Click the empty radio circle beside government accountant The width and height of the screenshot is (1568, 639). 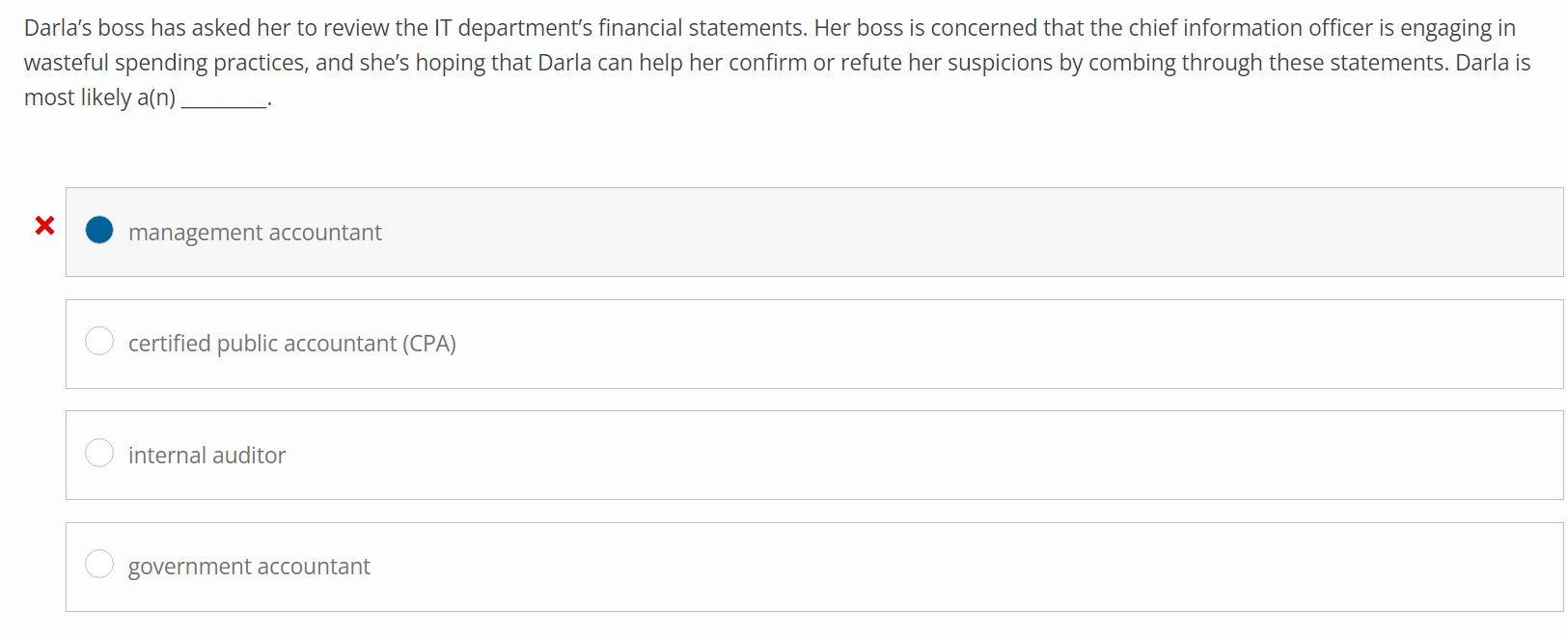click(99, 564)
